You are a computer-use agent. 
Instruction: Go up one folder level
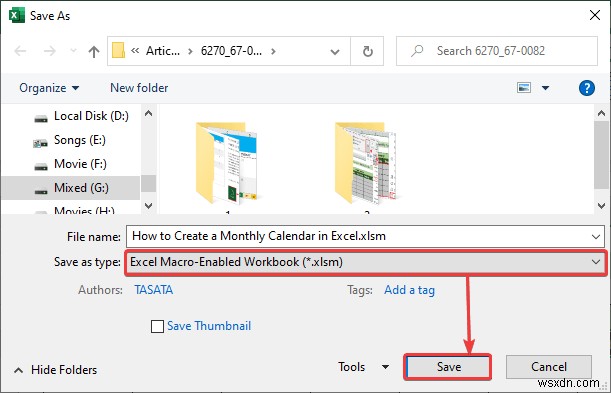click(x=94, y=51)
